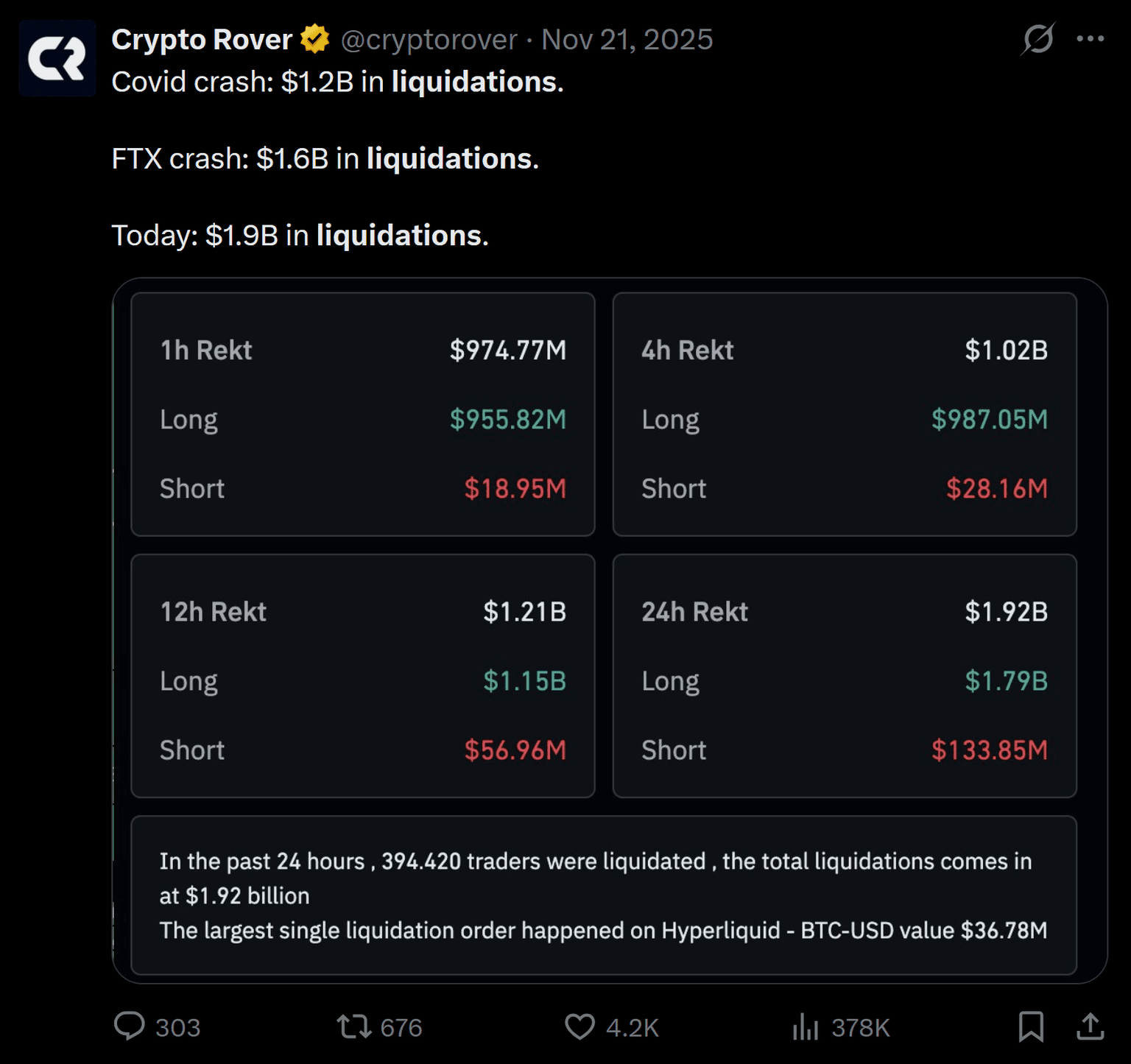Open the three-dot more options menu
The height and width of the screenshot is (1064, 1131).
coord(1090,39)
